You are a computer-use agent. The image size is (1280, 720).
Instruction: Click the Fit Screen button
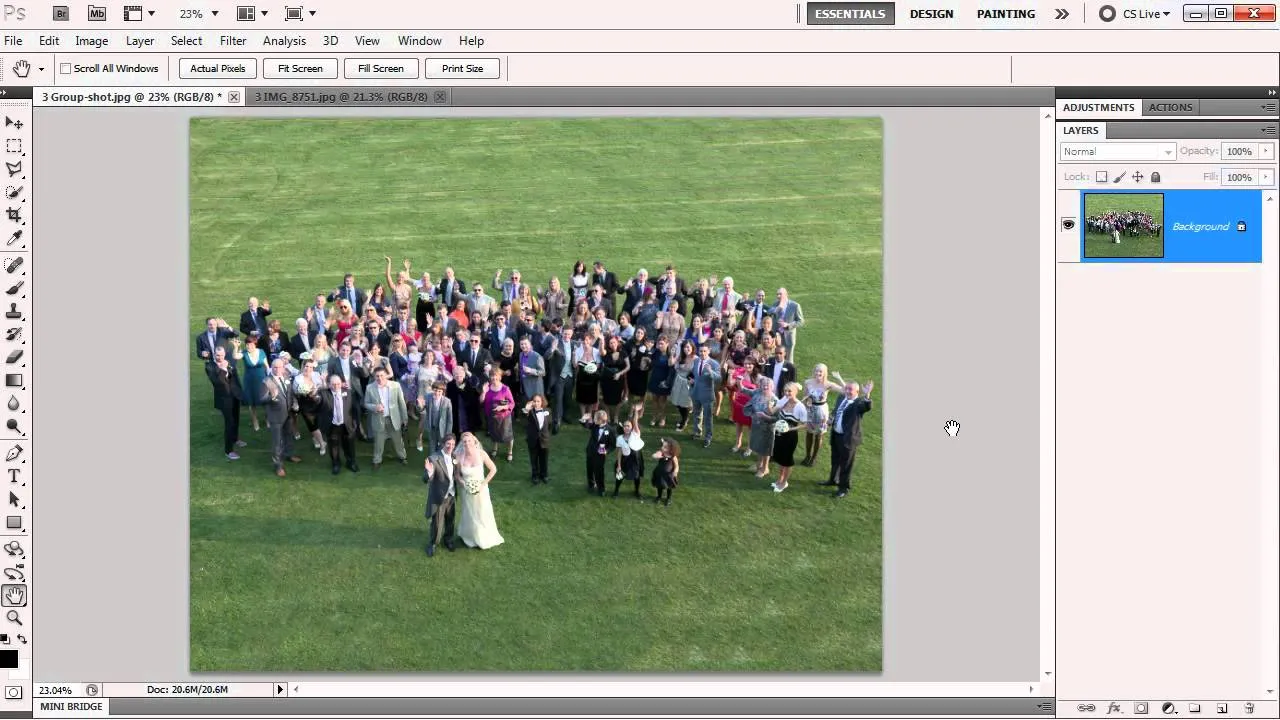click(x=299, y=68)
